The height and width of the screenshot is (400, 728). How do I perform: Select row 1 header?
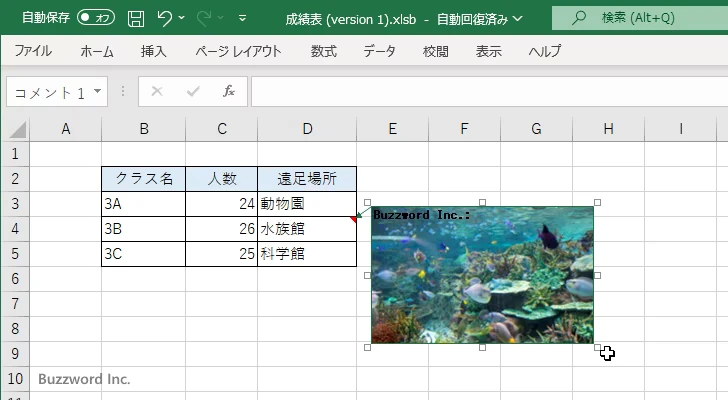click(x=15, y=154)
